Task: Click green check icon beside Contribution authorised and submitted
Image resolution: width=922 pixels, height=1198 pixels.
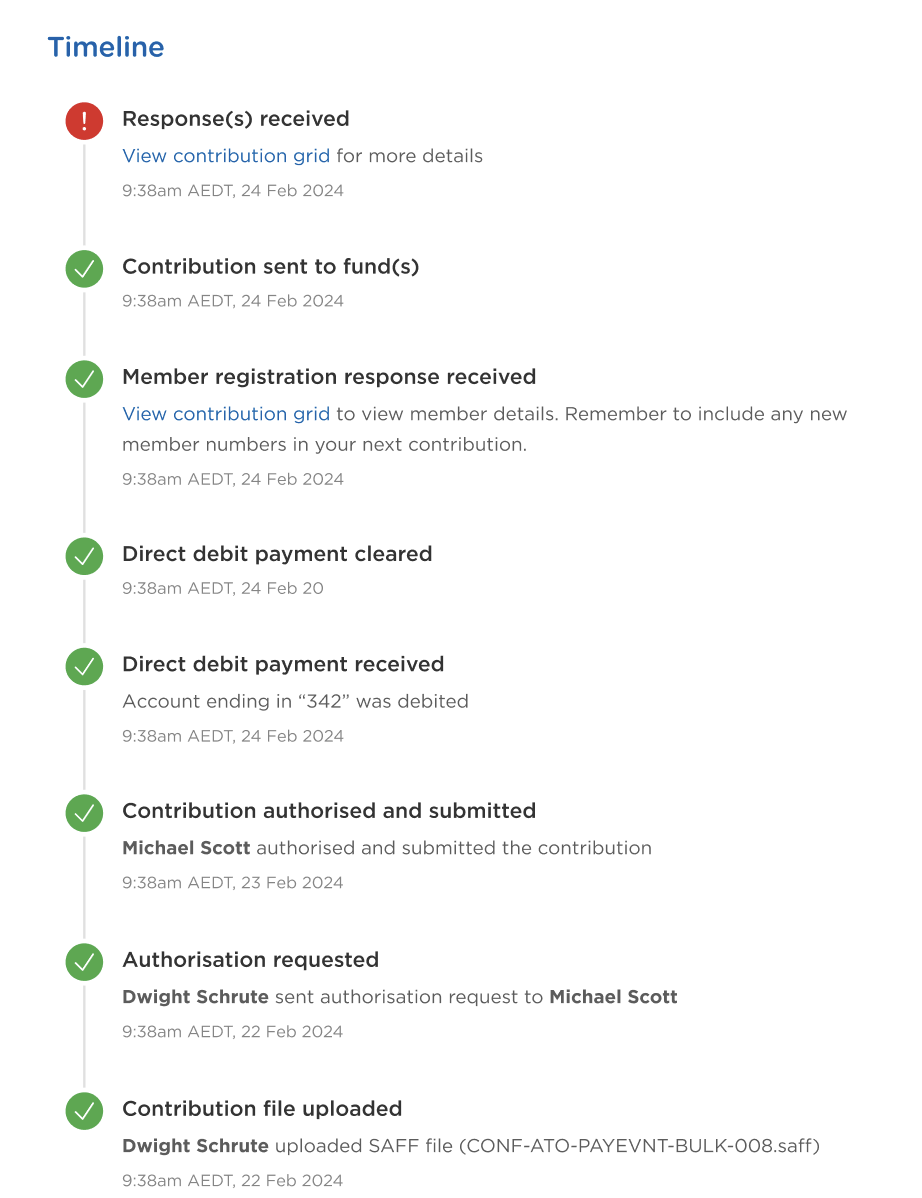Action: (84, 813)
